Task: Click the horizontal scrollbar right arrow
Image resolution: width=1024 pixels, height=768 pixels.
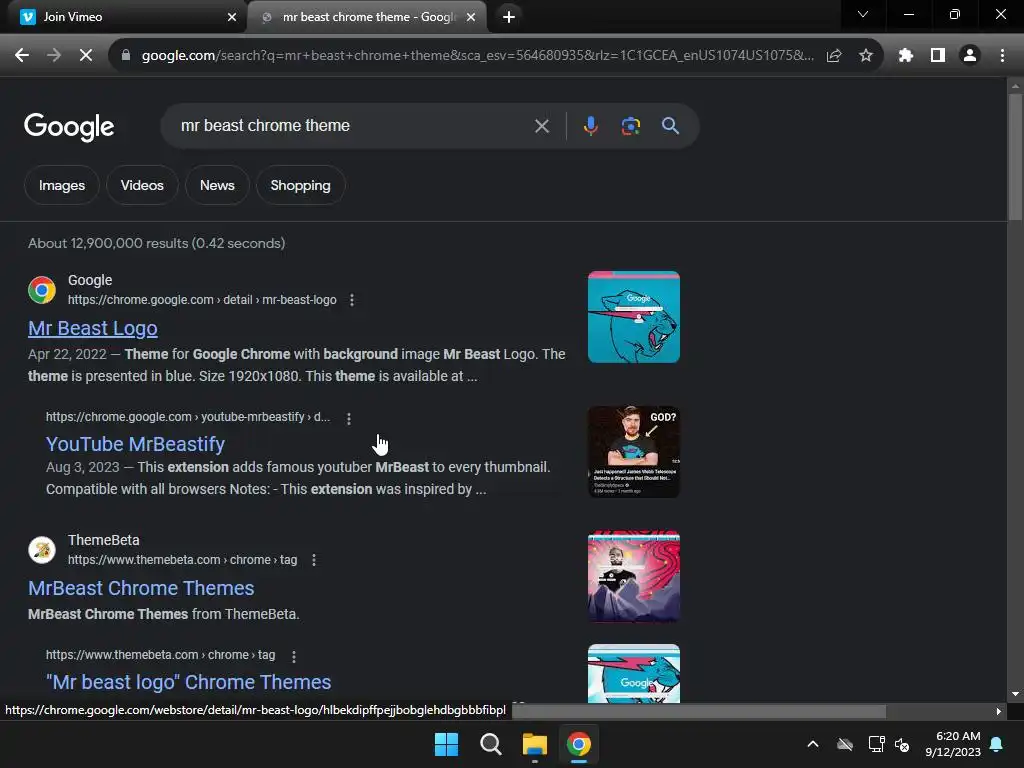Action: pyautogui.click(x=999, y=712)
